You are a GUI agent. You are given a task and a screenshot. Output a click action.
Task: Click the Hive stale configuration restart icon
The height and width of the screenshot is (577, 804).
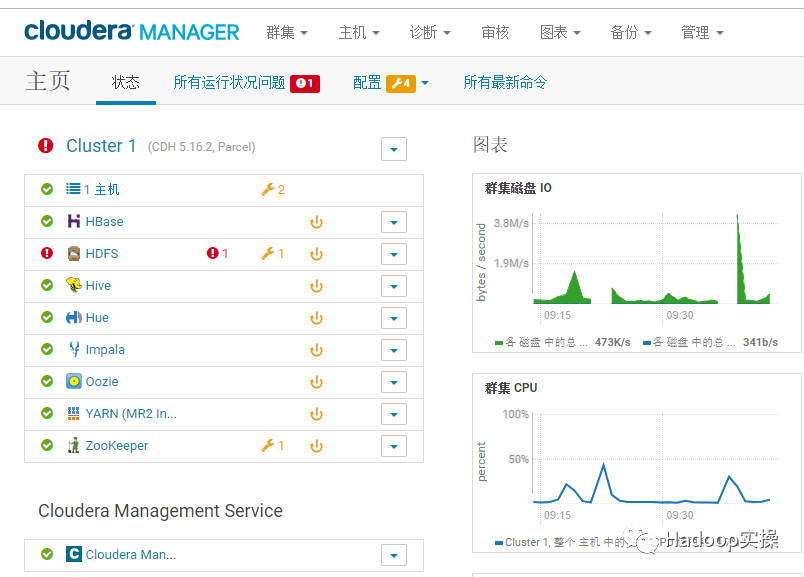click(x=316, y=286)
